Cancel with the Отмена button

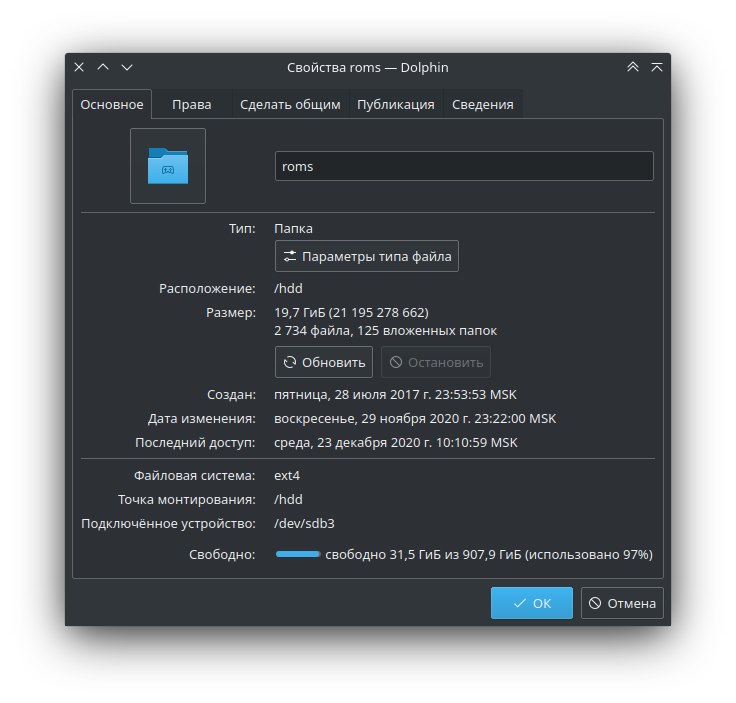[622, 603]
